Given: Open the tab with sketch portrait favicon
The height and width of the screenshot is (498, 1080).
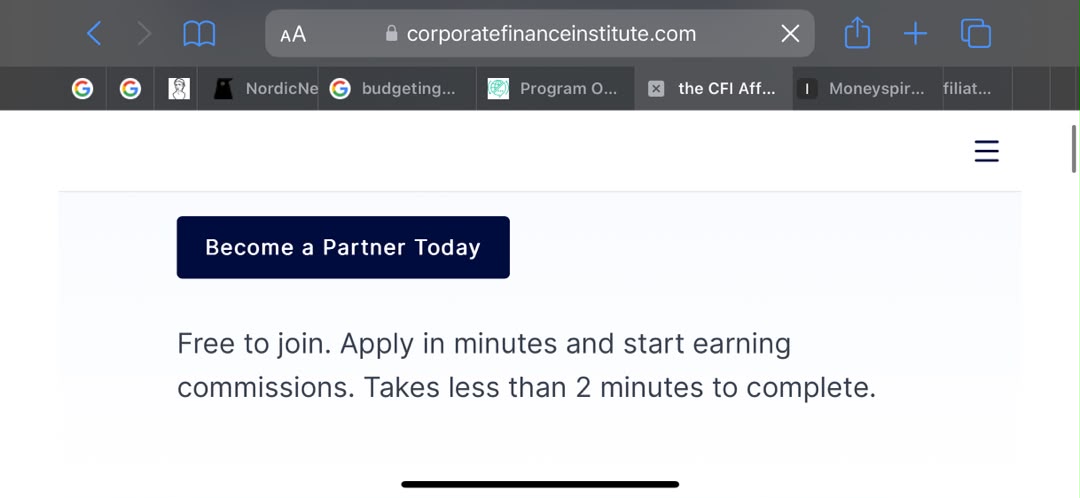Looking at the screenshot, I should click(x=178, y=89).
